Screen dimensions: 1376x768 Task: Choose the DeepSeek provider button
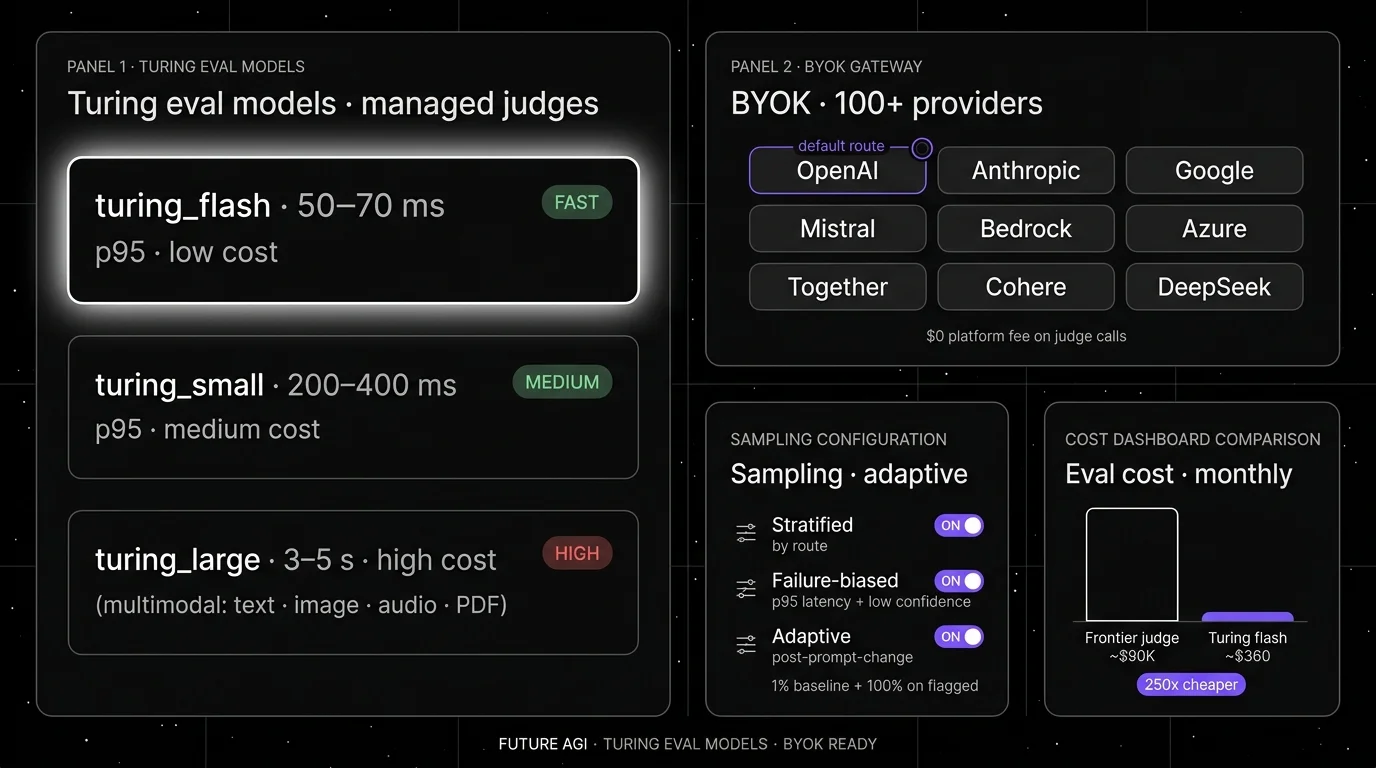(1214, 287)
